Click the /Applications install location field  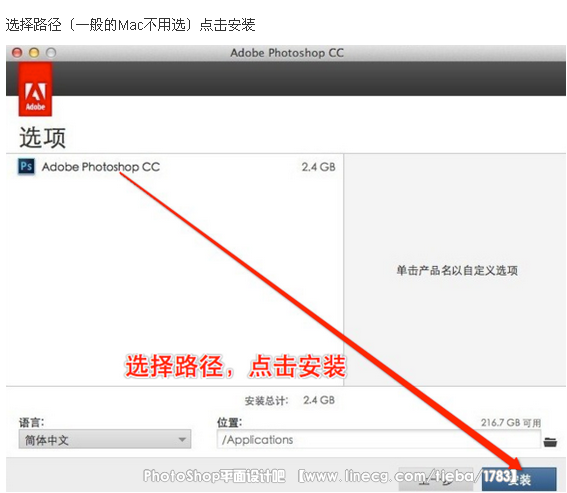(378, 439)
